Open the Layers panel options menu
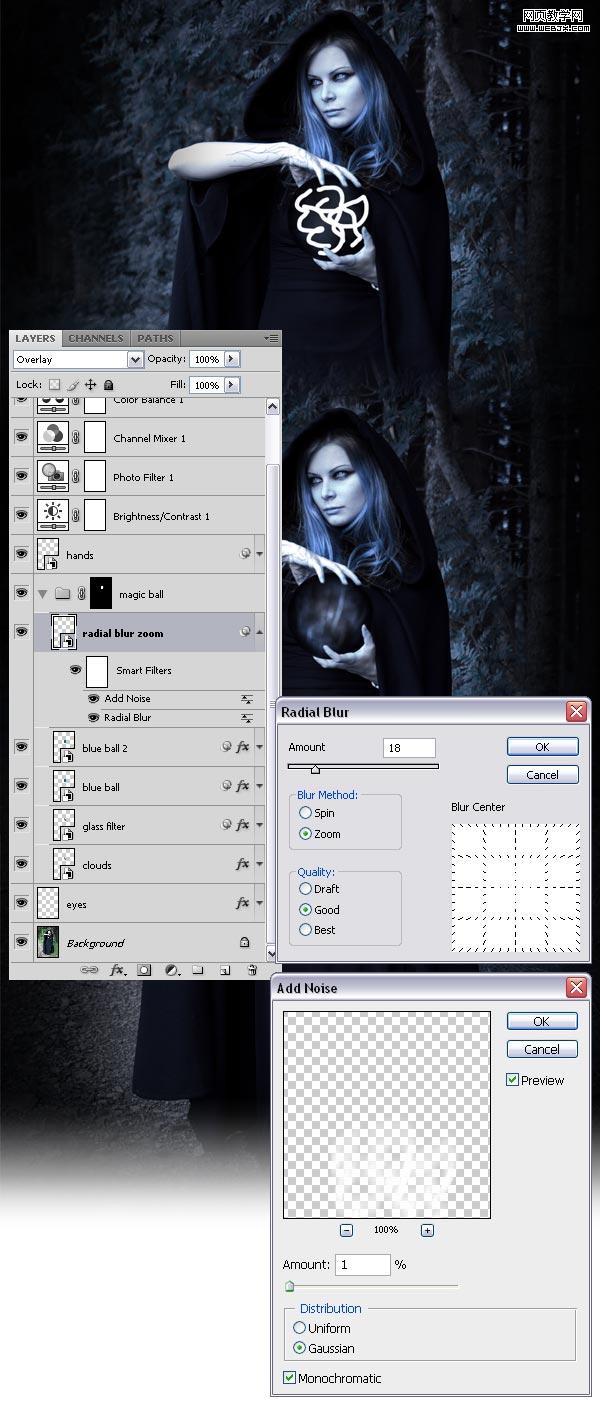The image size is (600, 1404). (271, 338)
